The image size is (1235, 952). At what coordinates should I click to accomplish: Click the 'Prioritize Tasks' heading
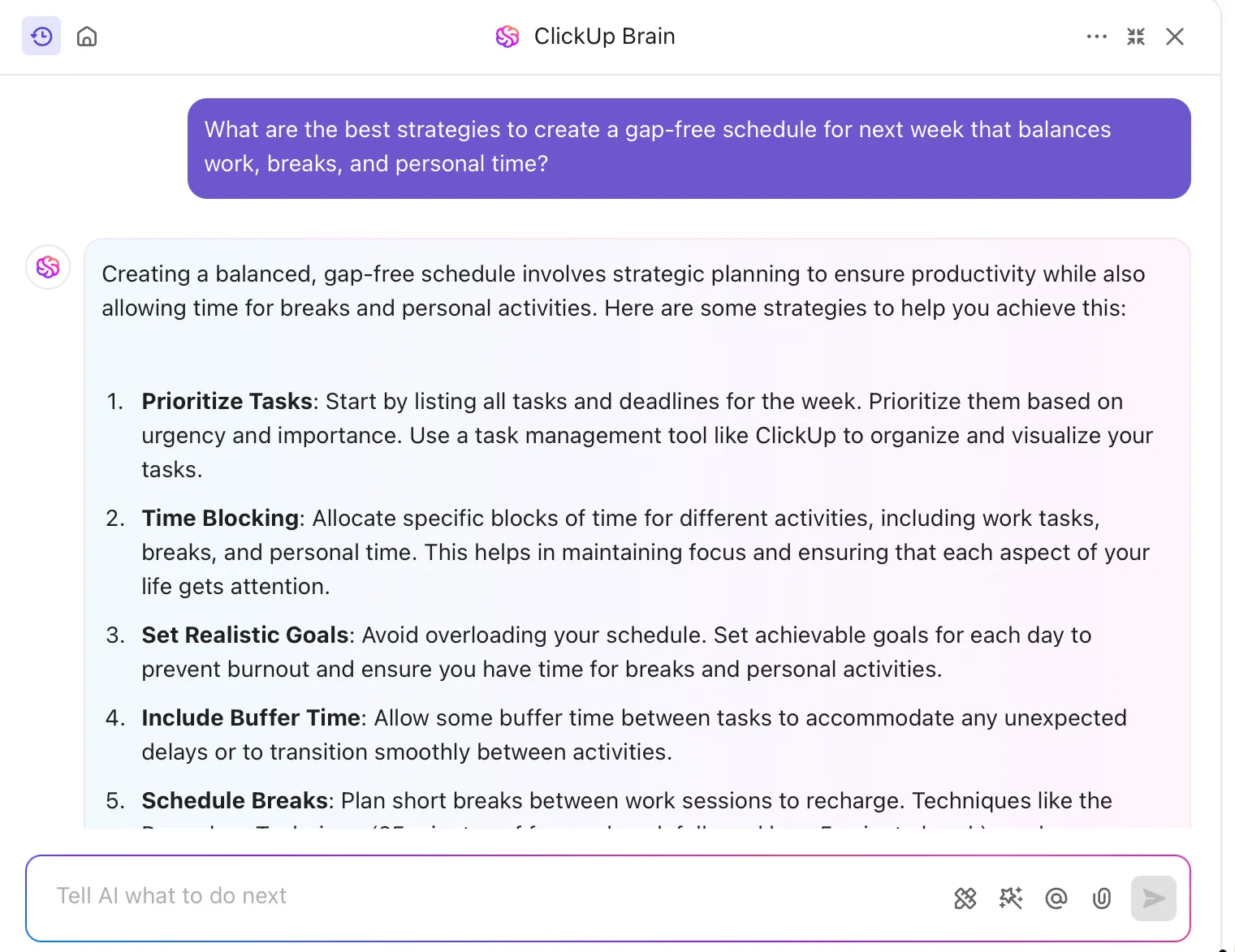[x=227, y=402]
